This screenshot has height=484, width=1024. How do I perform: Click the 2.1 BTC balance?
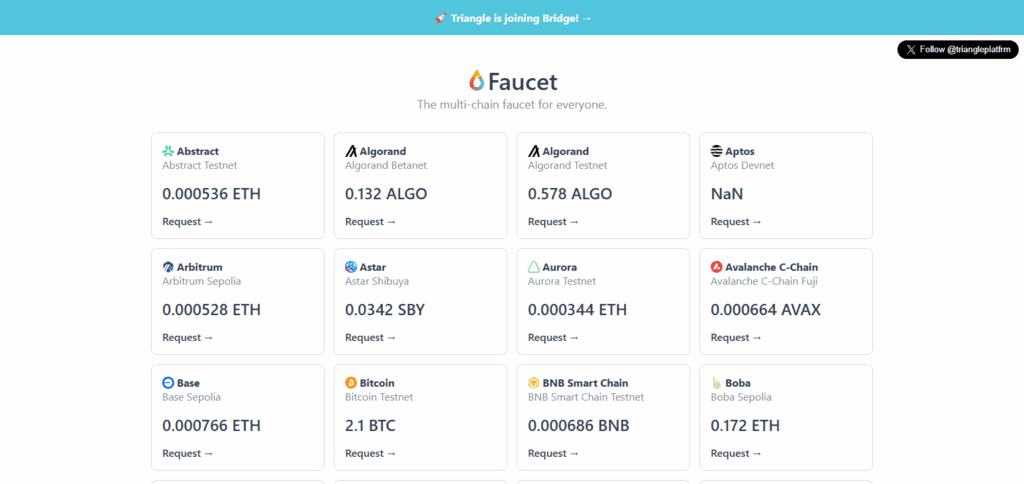pyautogui.click(x=370, y=425)
